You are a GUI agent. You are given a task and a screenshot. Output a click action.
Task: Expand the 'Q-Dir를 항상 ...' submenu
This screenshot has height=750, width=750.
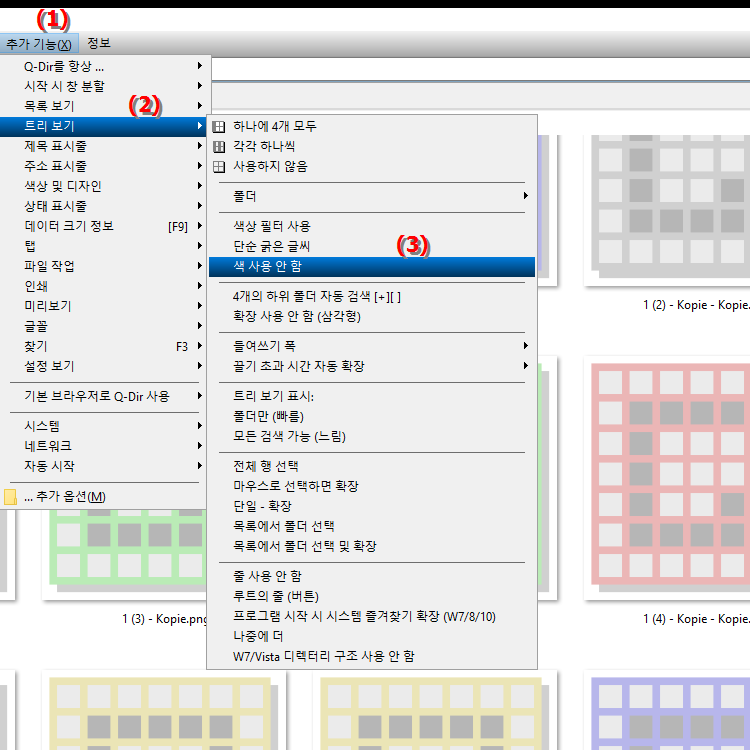103,66
